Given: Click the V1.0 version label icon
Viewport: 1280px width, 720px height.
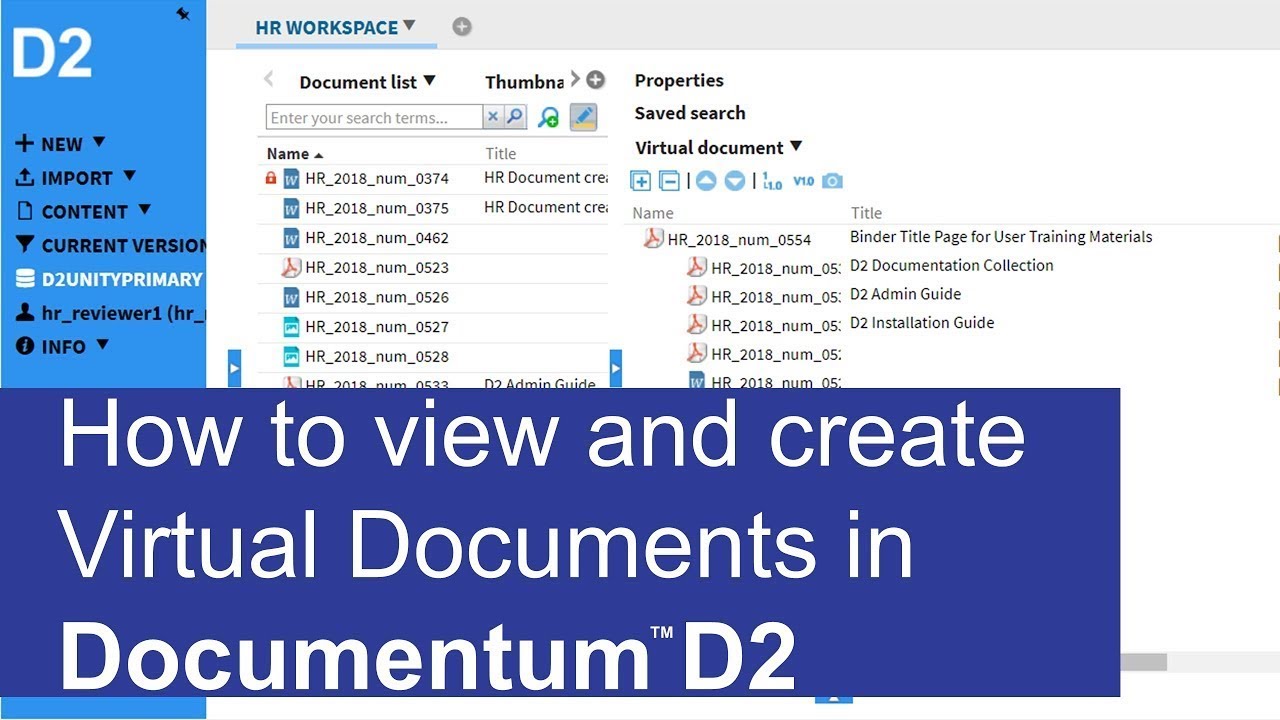Looking at the screenshot, I should coord(803,181).
